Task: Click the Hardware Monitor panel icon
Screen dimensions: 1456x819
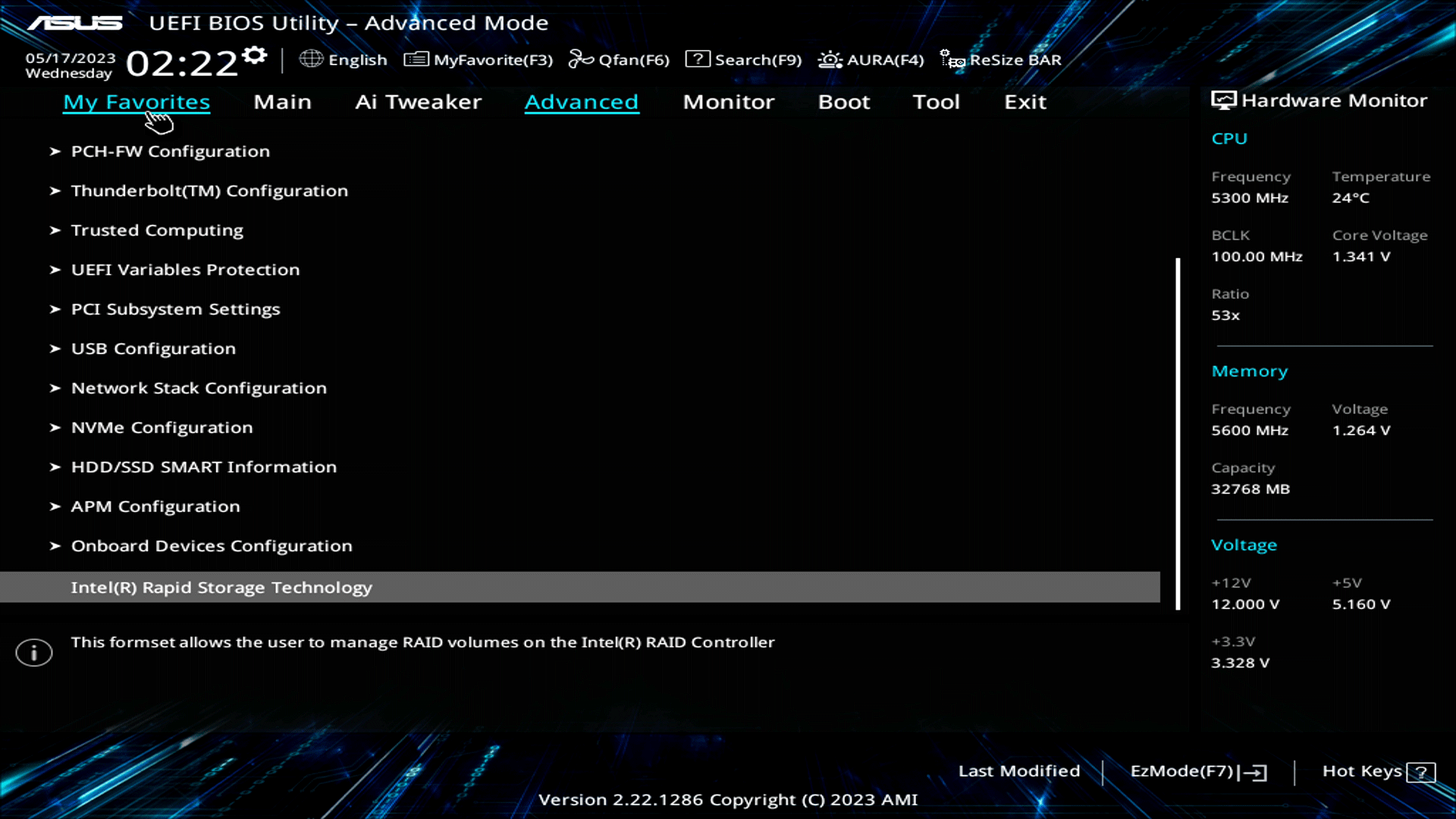Action: coord(1222,99)
